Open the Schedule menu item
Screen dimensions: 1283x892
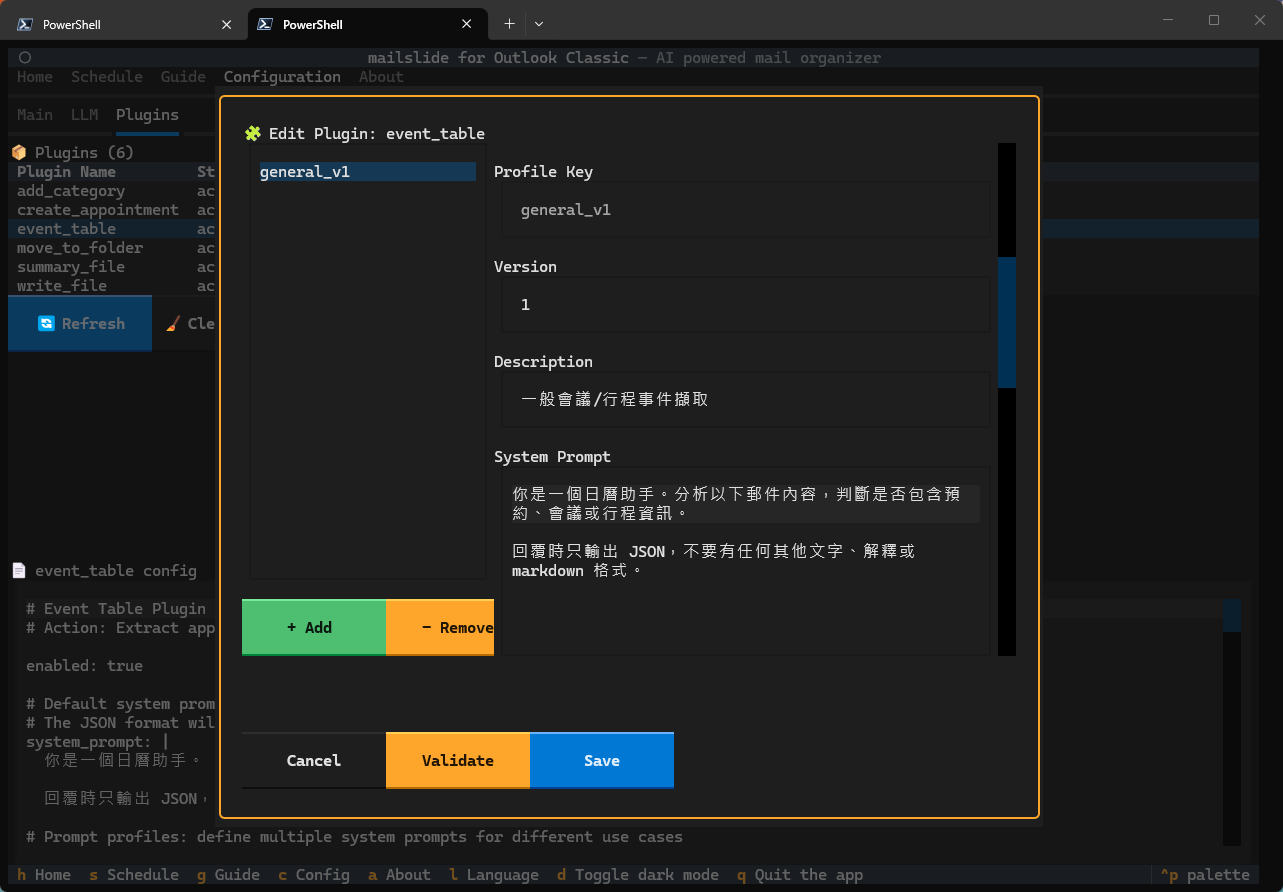coord(107,76)
